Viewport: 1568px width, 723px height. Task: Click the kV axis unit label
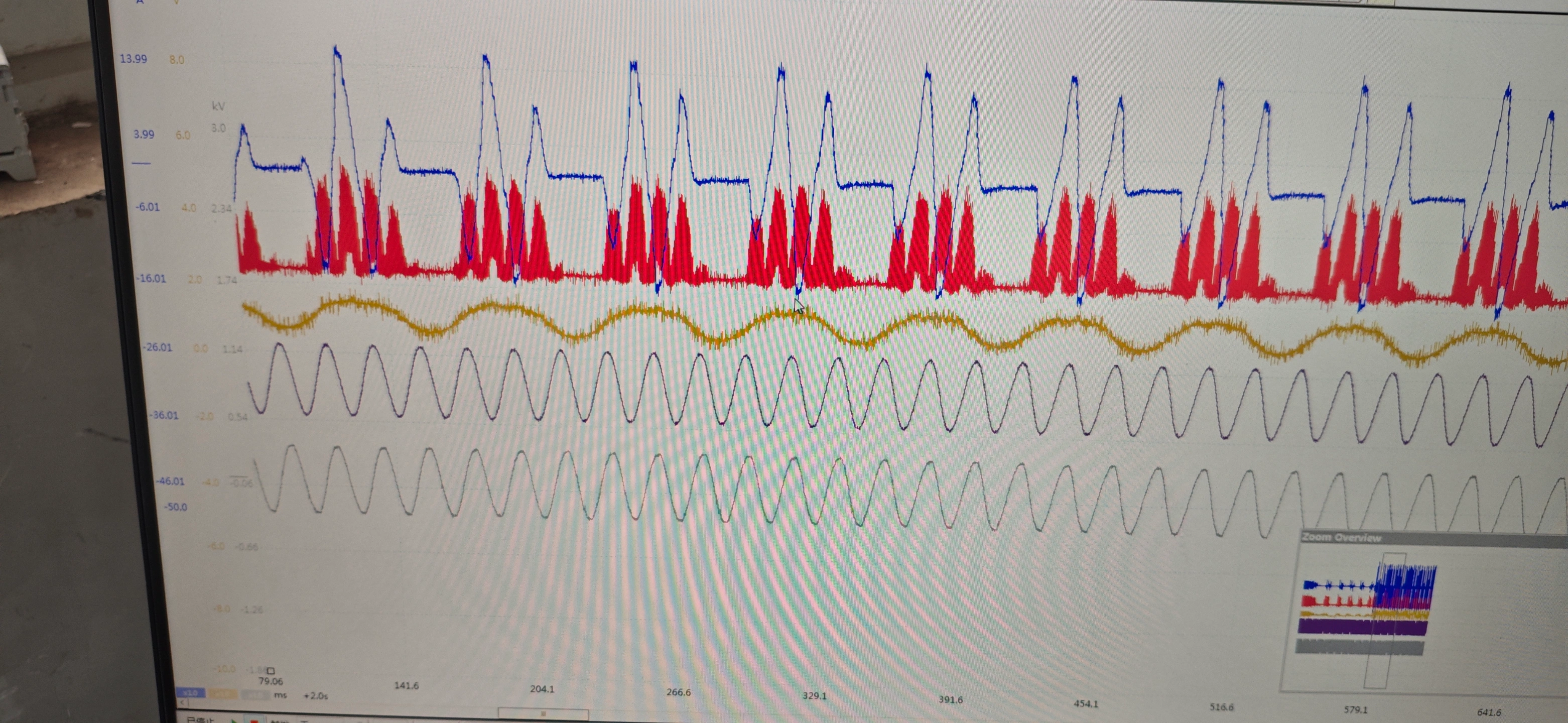tap(218, 106)
